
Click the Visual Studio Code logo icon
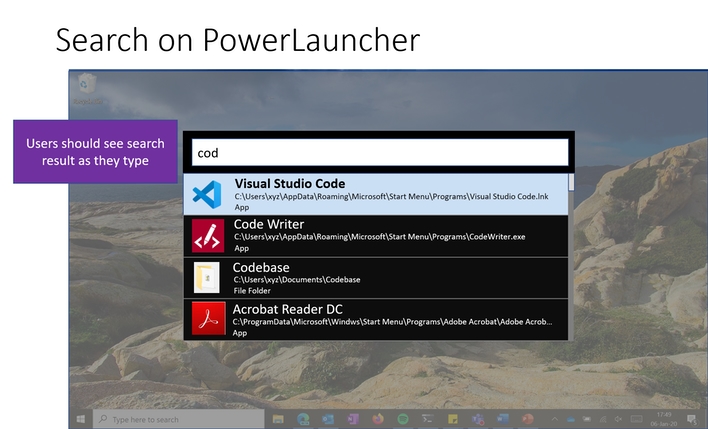pos(207,195)
